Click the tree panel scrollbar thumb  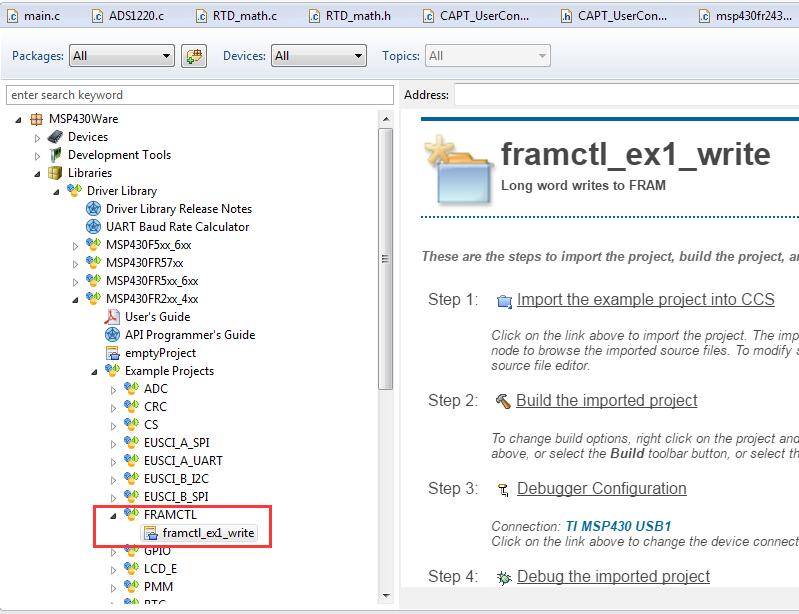(x=386, y=259)
